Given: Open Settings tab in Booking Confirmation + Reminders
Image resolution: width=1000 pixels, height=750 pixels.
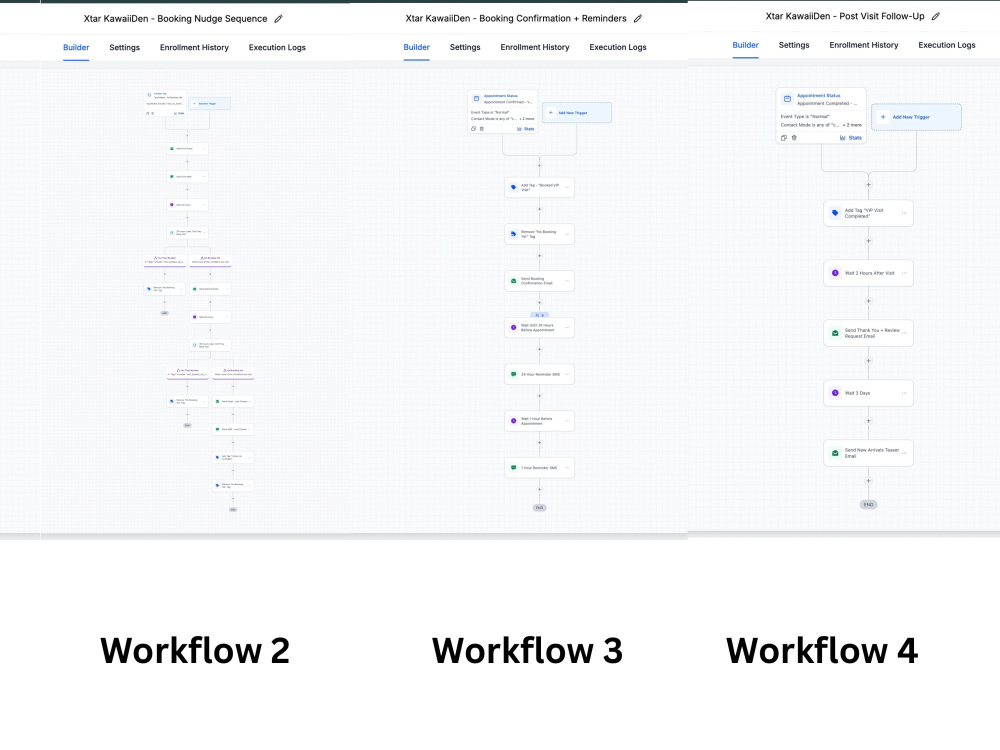Looking at the screenshot, I should tap(465, 47).
